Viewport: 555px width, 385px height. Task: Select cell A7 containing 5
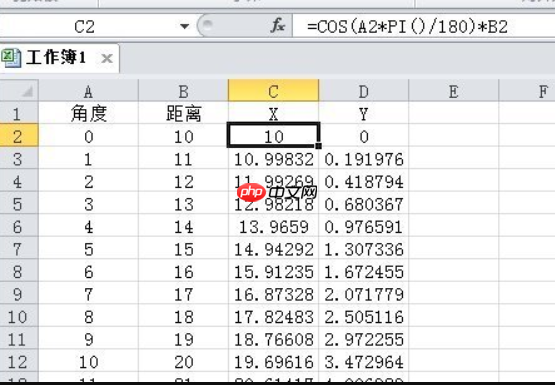coord(88,249)
